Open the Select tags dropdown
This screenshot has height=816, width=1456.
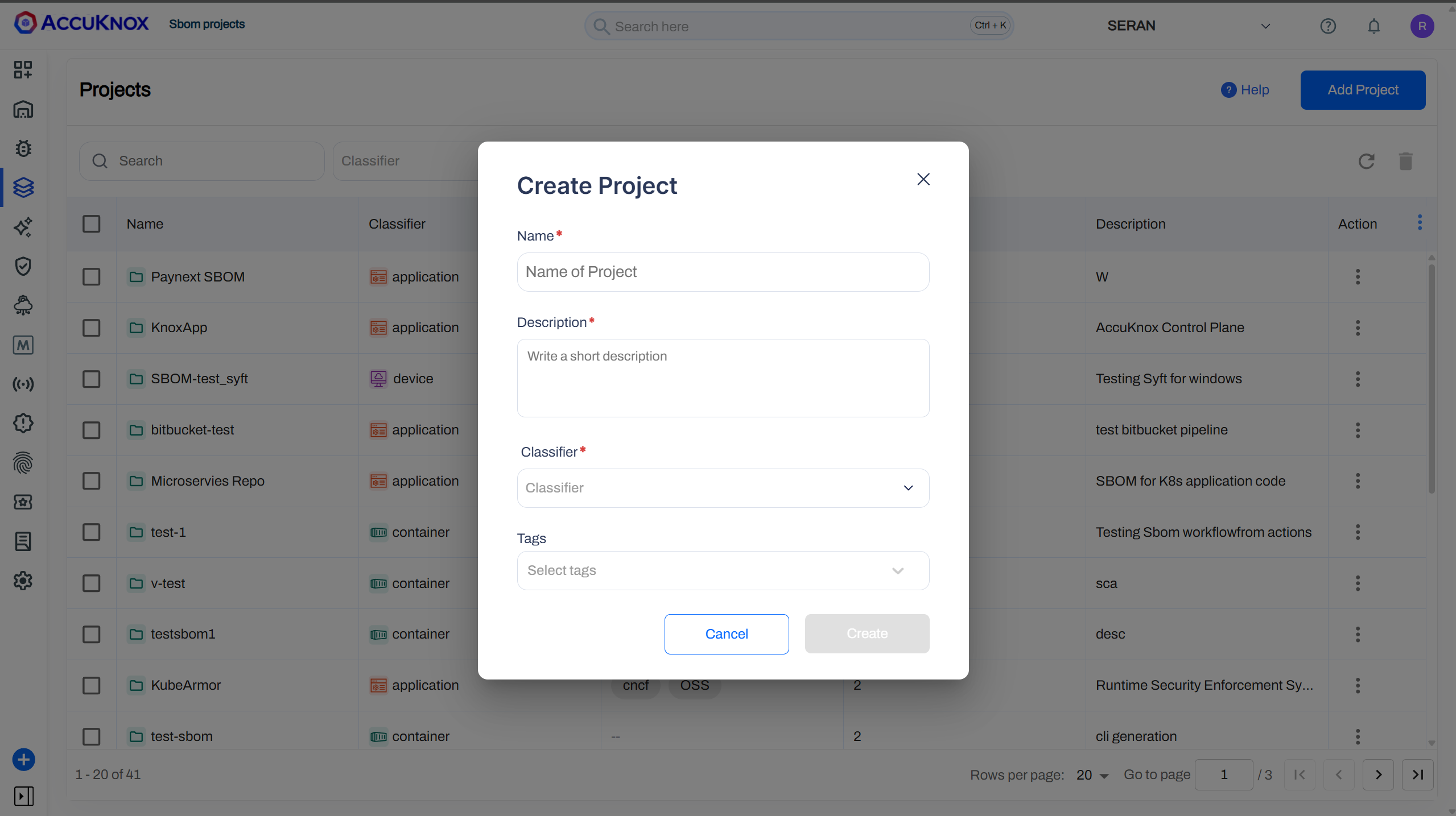click(723, 570)
